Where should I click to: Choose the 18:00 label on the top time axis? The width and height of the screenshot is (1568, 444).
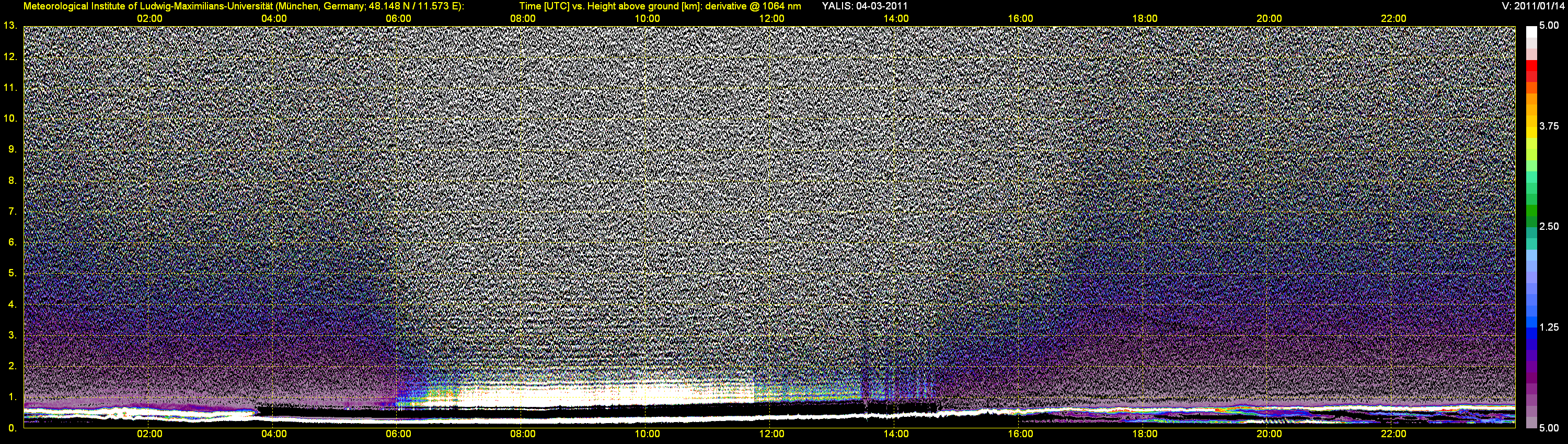pos(1144,19)
